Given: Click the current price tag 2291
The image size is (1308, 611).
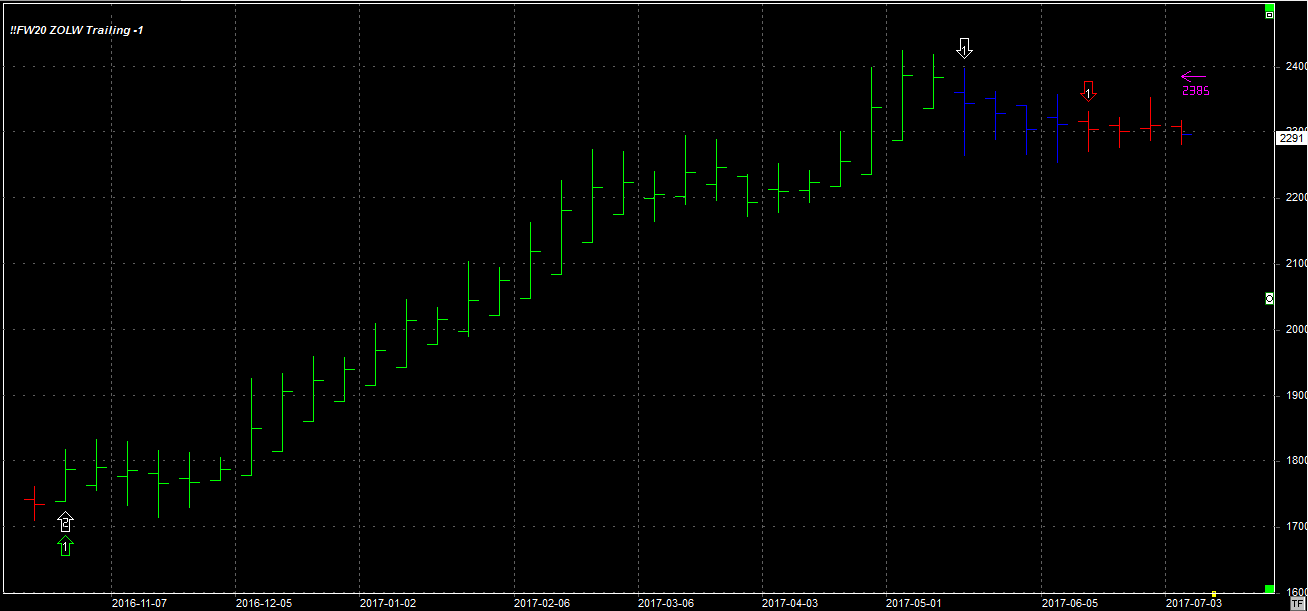Looking at the screenshot, I should tap(1291, 138).
